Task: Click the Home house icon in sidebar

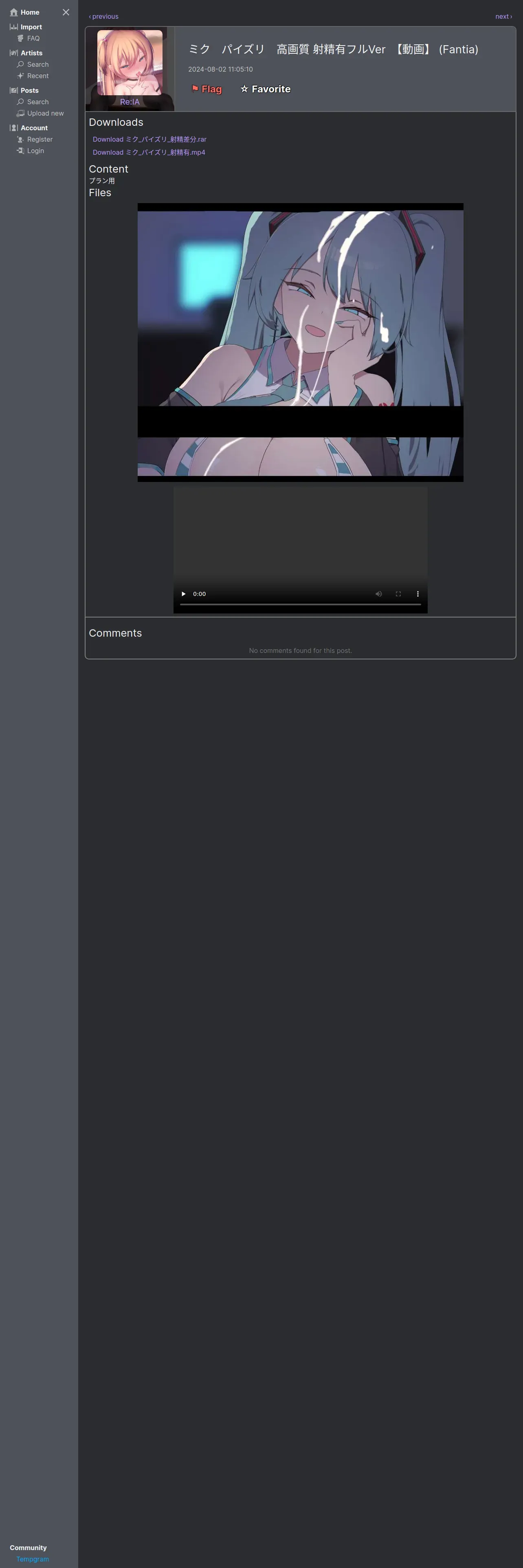Action: coord(14,12)
